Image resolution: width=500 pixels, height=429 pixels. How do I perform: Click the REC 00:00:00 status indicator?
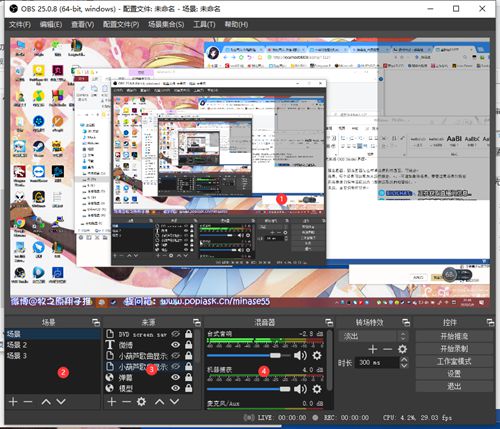pos(341,418)
